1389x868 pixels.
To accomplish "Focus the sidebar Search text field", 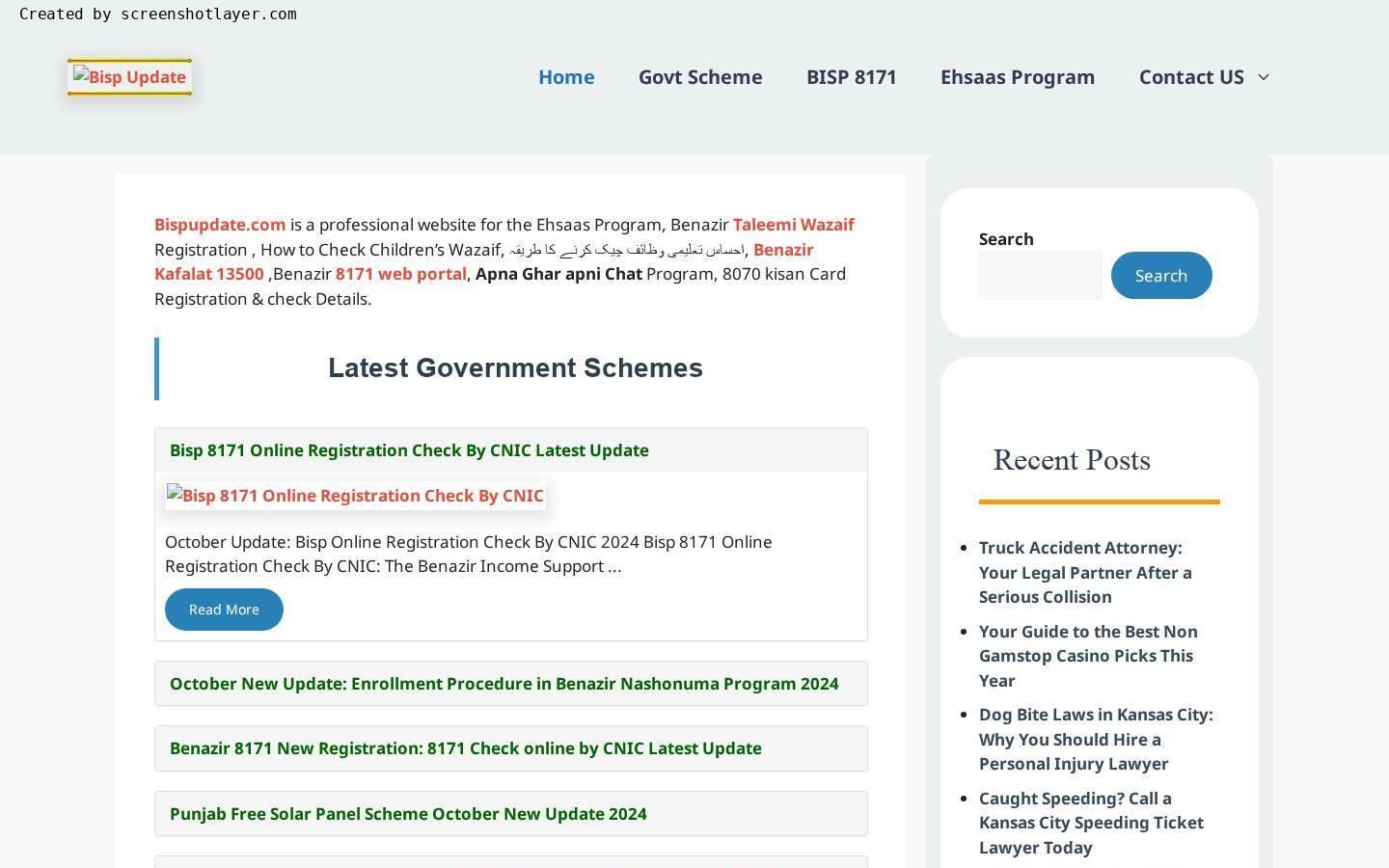I will tap(1040, 276).
